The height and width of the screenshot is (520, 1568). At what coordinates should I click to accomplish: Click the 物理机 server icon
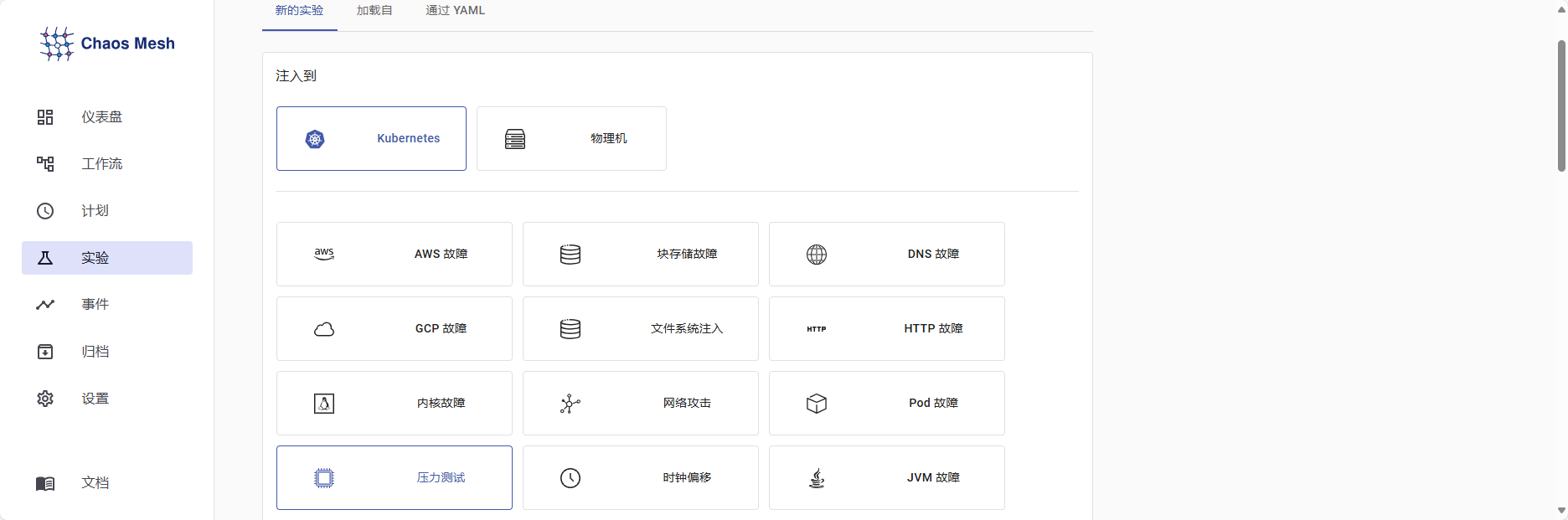515,139
